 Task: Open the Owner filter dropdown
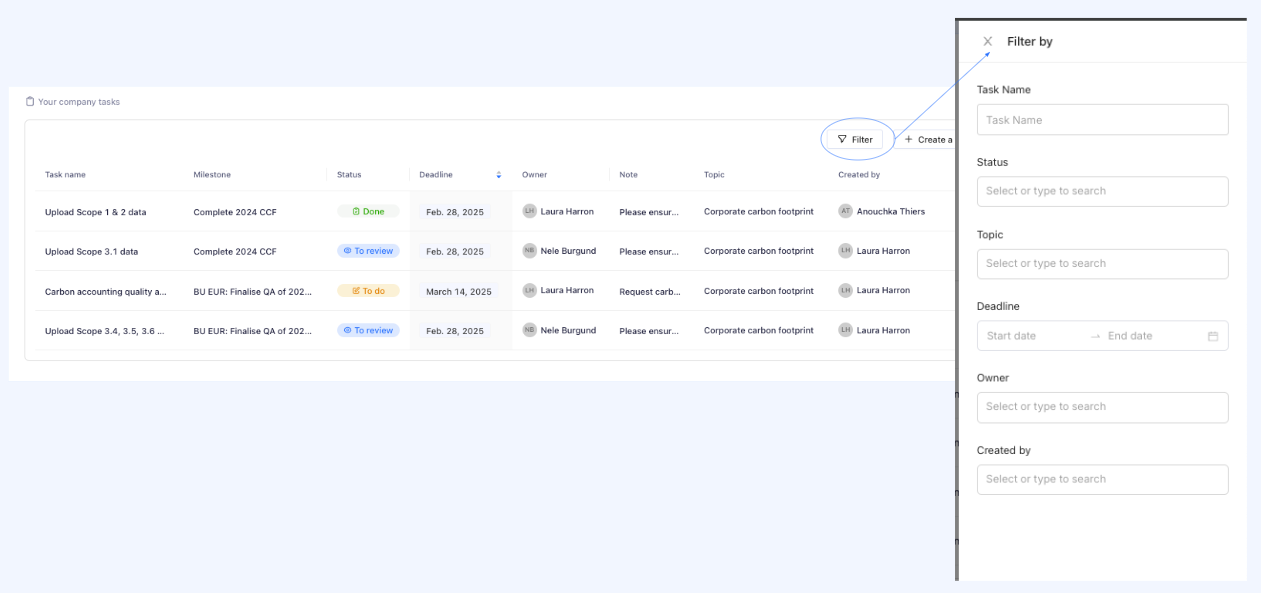click(1102, 407)
